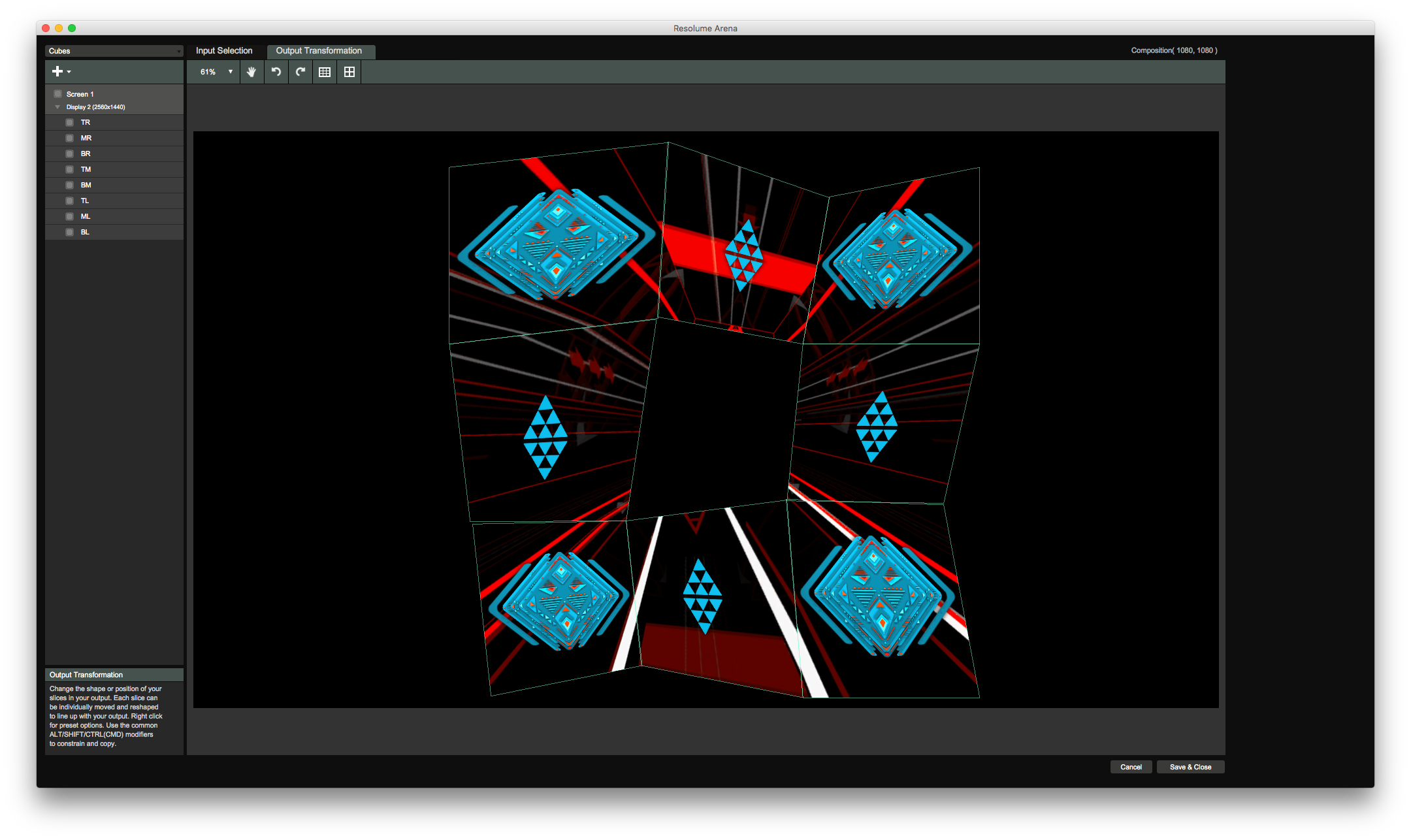Click the four-square grid icon in toolbar

pyautogui.click(x=349, y=72)
